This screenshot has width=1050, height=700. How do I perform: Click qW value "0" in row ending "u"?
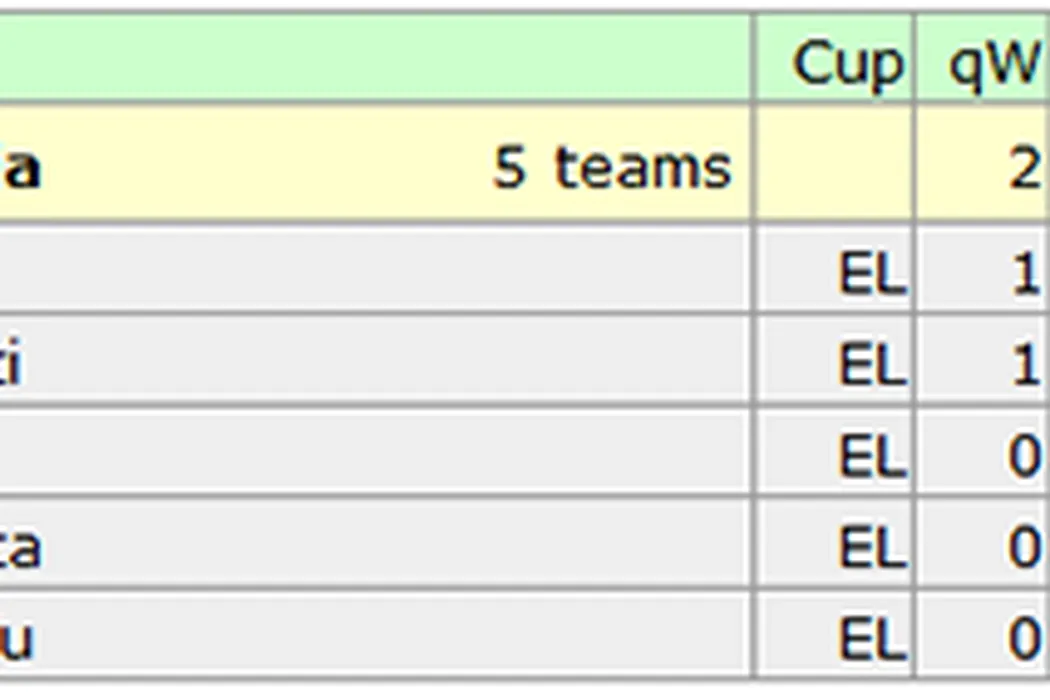[x=1025, y=638]
